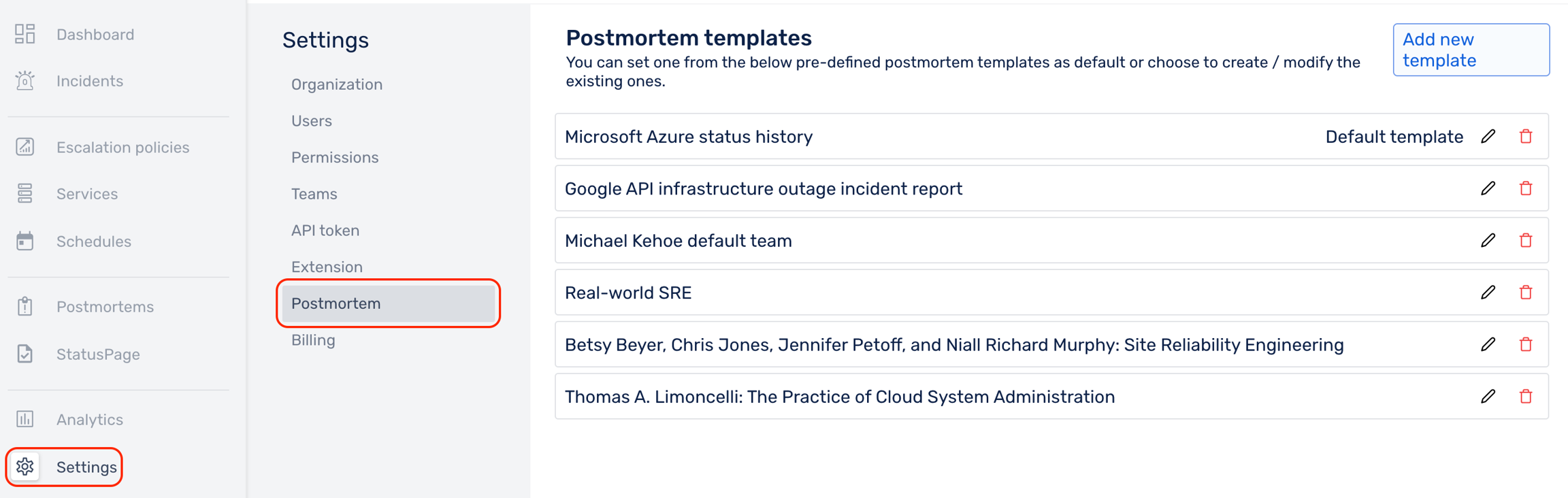The width and height of the screenshot is (1568, 498).
Task: Select Google API infrastructure outage incident report
Action: 1051,188
